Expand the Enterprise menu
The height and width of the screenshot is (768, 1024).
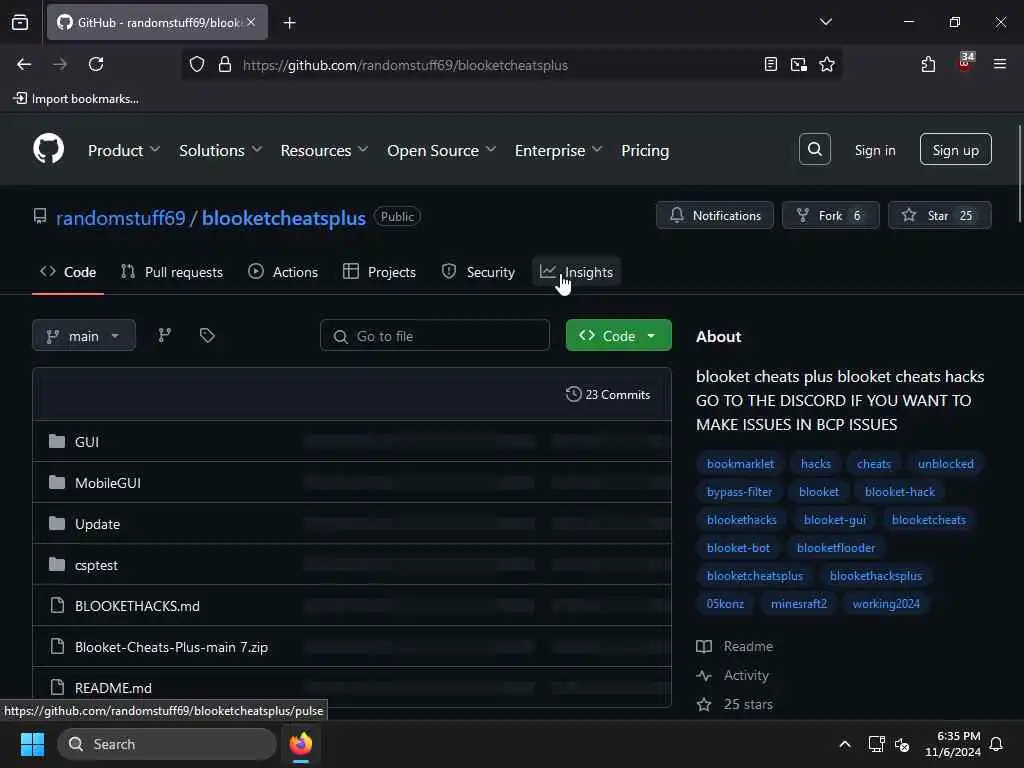(558, 150)
